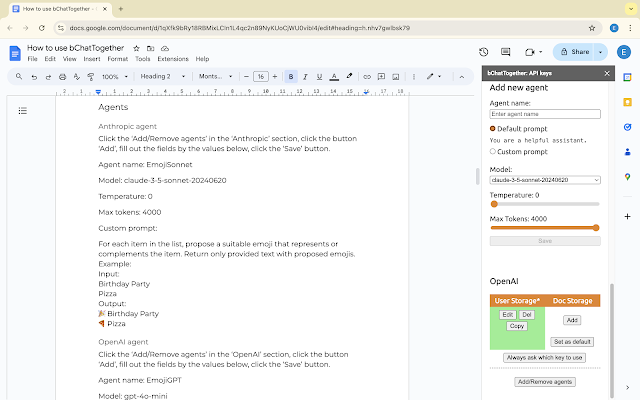Viewport: 640px width, 400px height.
Task: Click the search menus magnifier icon
Action: pos(19,76)
